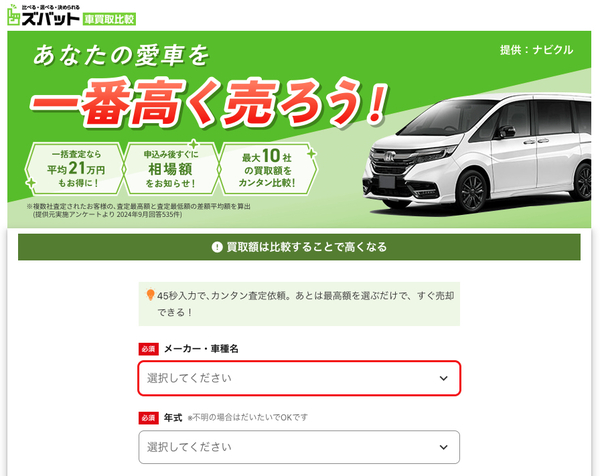Open the メーカー・車種名 dropdown
Image resolution: width=600 pixels, height=476 pixels.
299,378
